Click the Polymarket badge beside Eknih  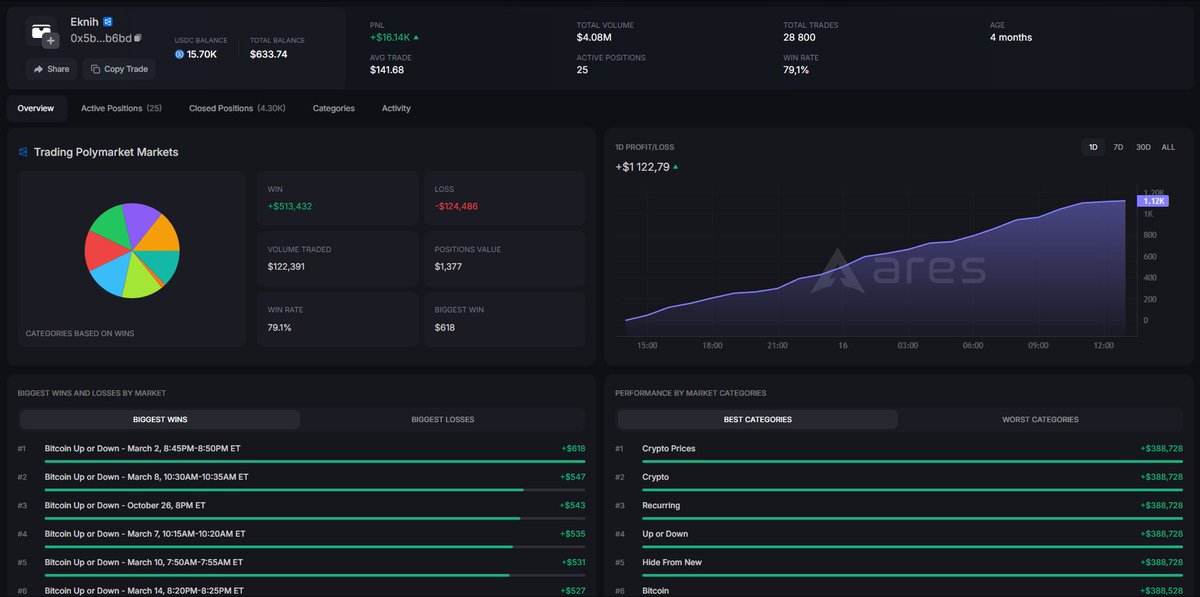pyautogui.click(x=108, y=21)
